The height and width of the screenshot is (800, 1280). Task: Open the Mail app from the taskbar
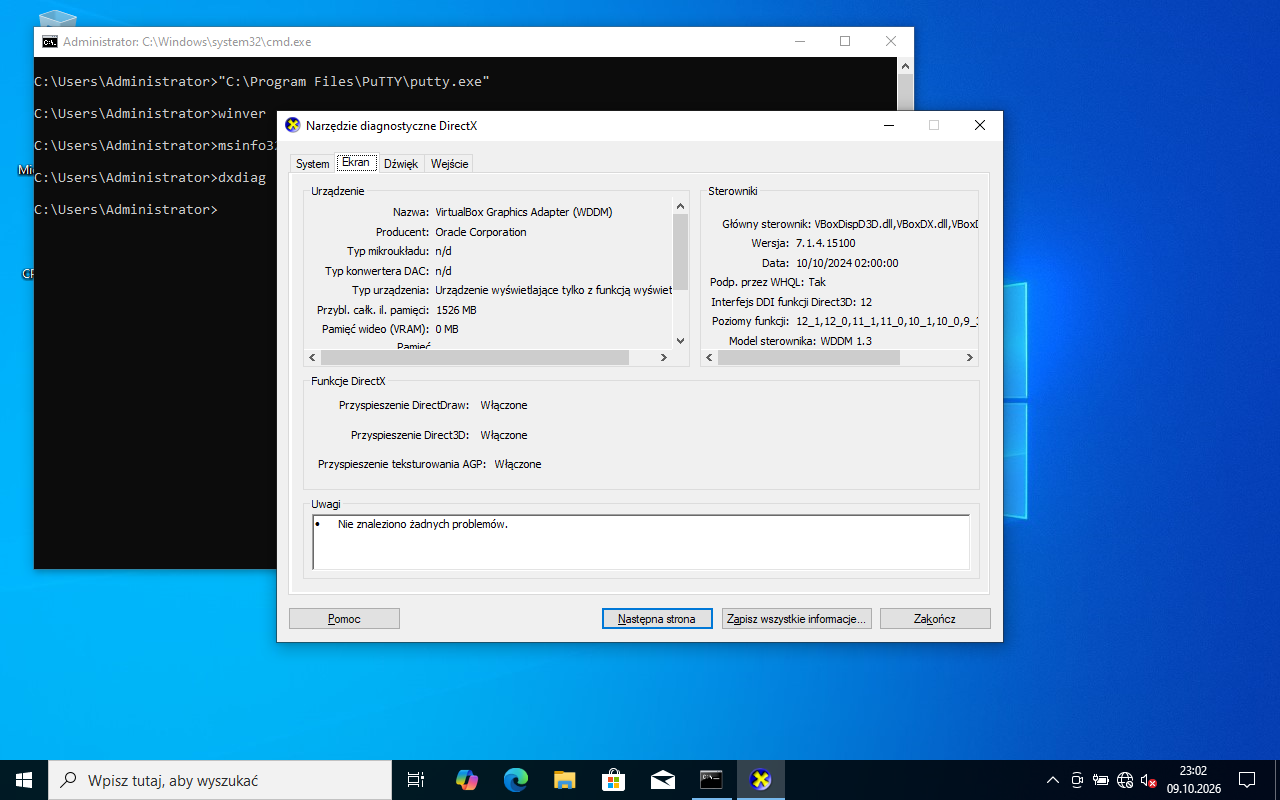662,779
